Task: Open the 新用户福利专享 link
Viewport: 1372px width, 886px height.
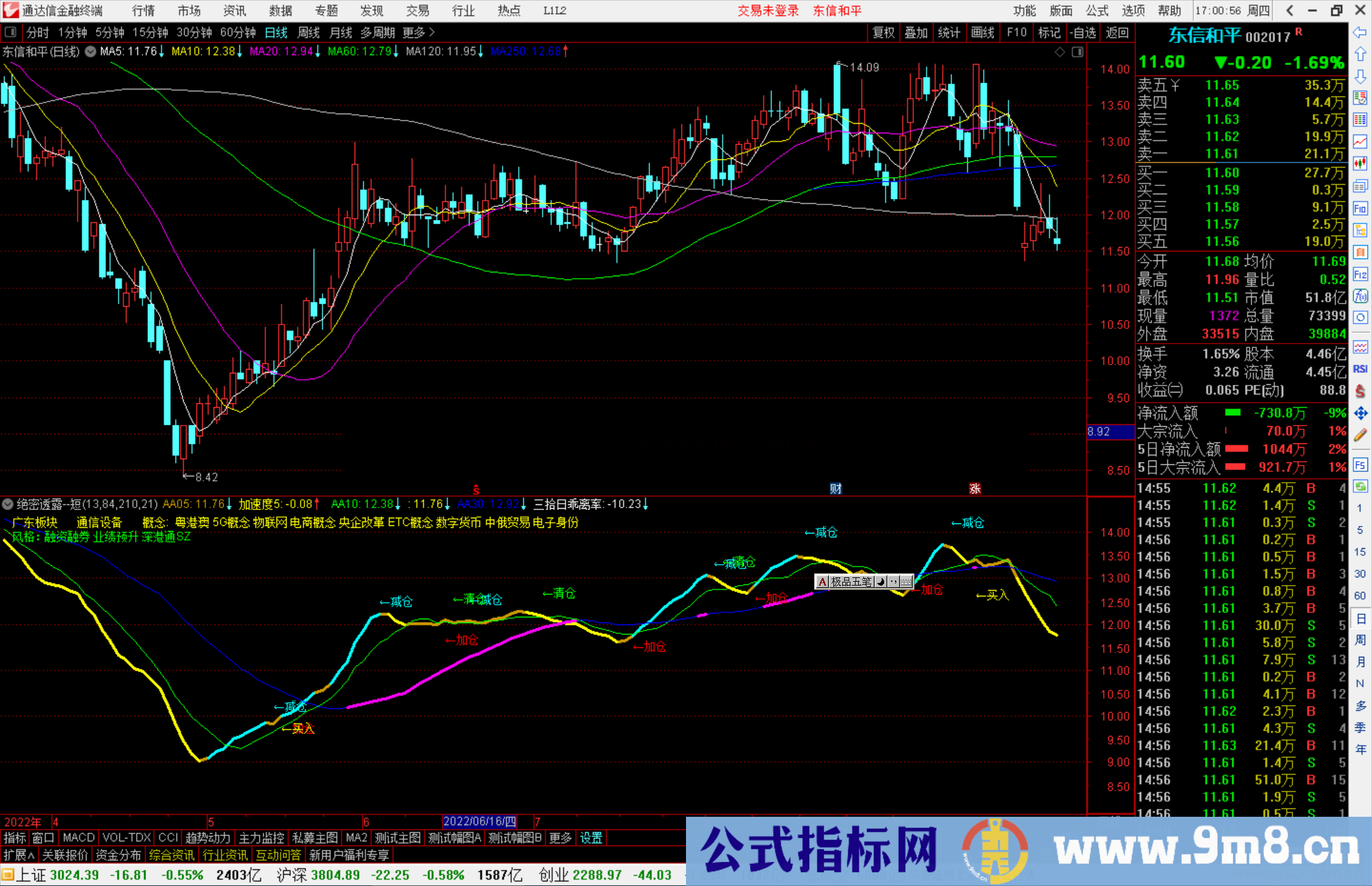Action: [x=350, y=855]
